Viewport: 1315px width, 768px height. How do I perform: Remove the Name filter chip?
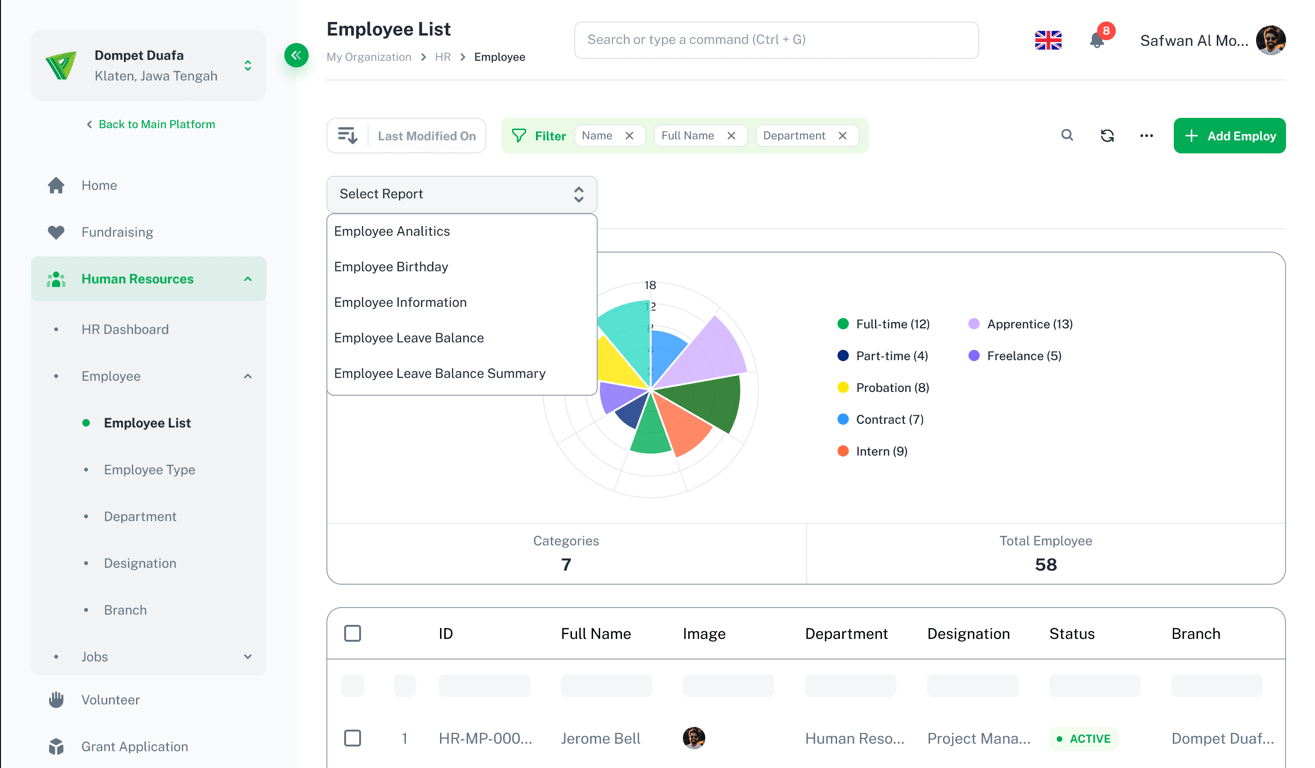click(x=629, y=136)
